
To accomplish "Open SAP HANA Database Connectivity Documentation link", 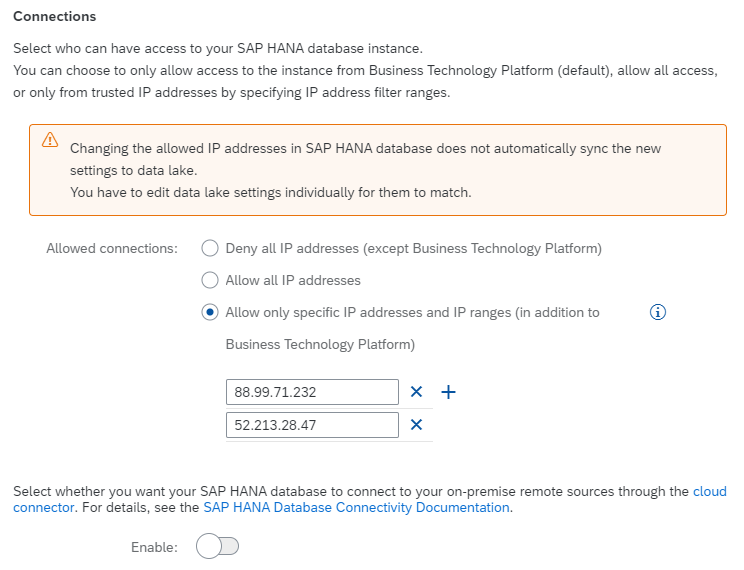I will (x=356, y=507).
